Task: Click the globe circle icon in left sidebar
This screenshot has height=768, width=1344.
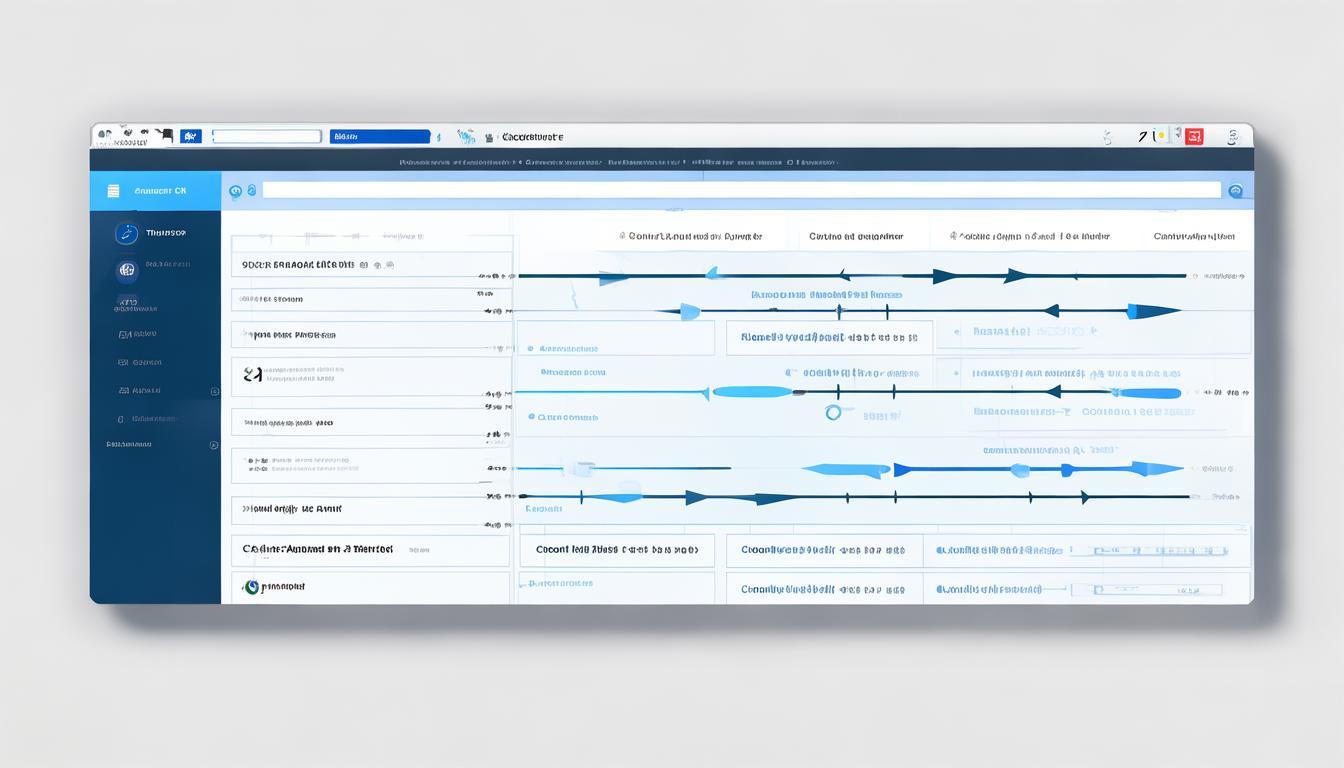Action: (126, 269)
